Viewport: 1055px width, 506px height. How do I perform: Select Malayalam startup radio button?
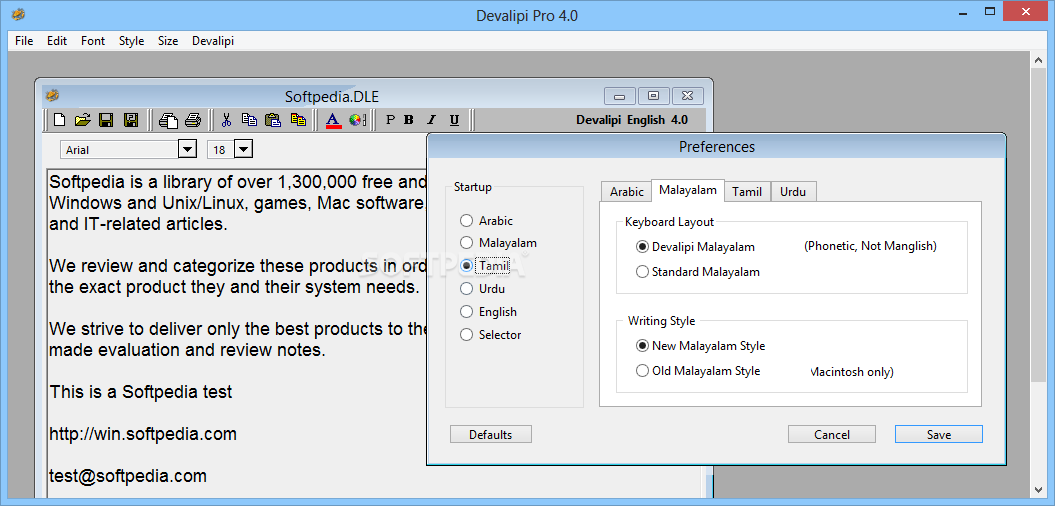(x=466, y=243)
